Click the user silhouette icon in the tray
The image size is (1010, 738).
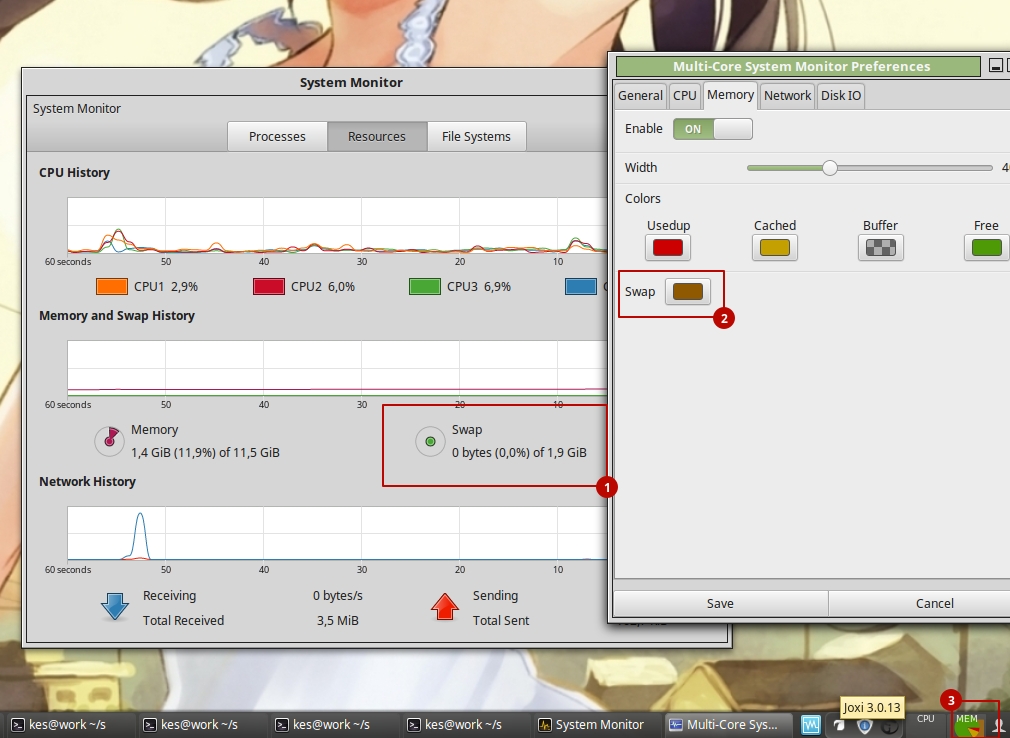click(x=997, y=726)
